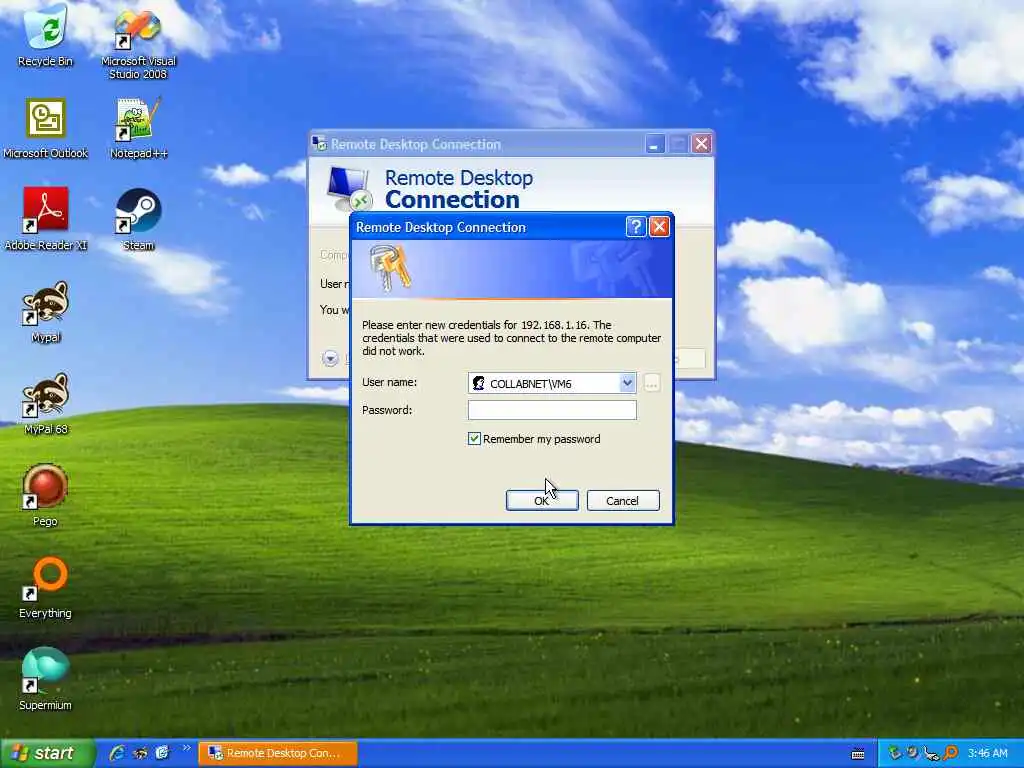Select the Steam desktop shortcut
The width and height of the screenshot is (1024, 768).
coord(138,220)
